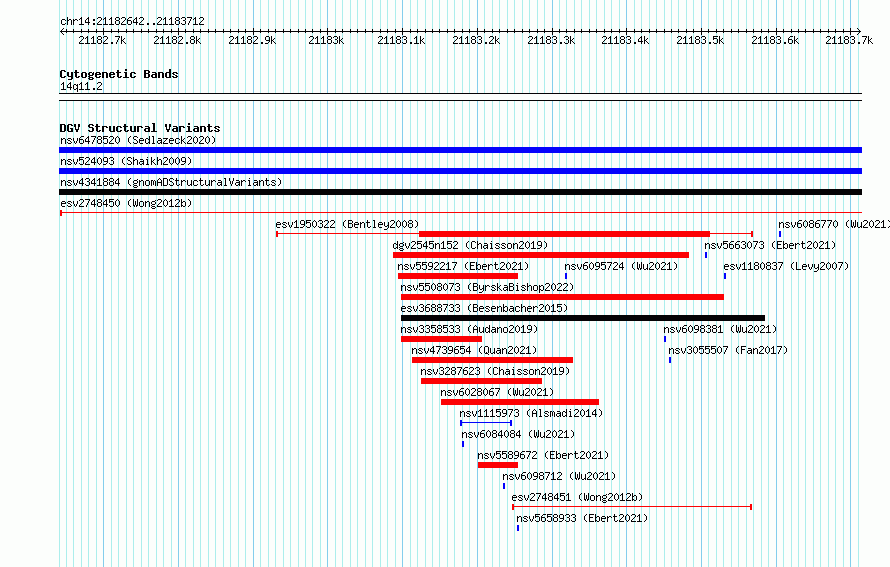The height and width of the screenshot is (567, 890).
Task: Open nsv524093 (Shaikh2009) variant label
Action: (x=126, y=161)
